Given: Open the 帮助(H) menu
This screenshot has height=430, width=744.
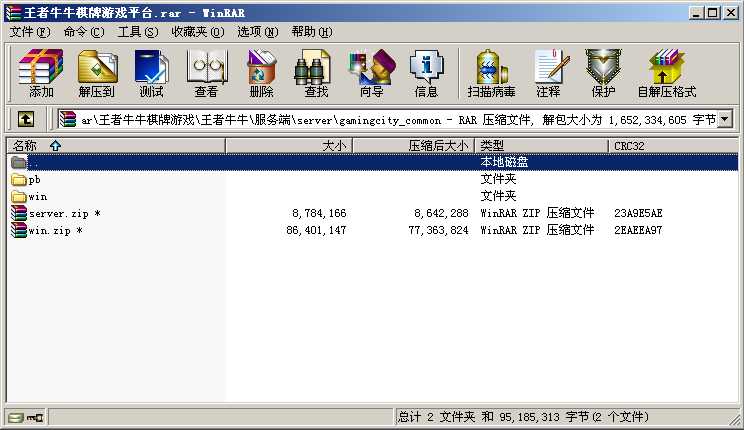Looking at the screenshot, I should (x=312, y=32).
